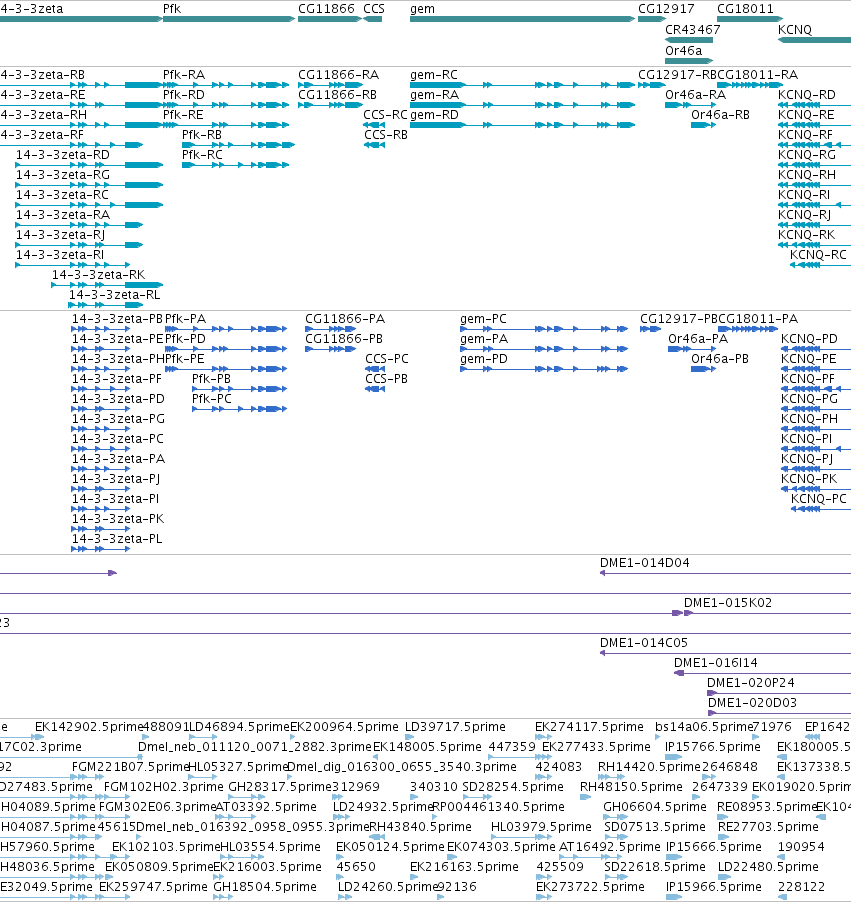Open transcript KCNQ-RH
The width and height of the screenshot is (851, 902).
click(807, 175)
